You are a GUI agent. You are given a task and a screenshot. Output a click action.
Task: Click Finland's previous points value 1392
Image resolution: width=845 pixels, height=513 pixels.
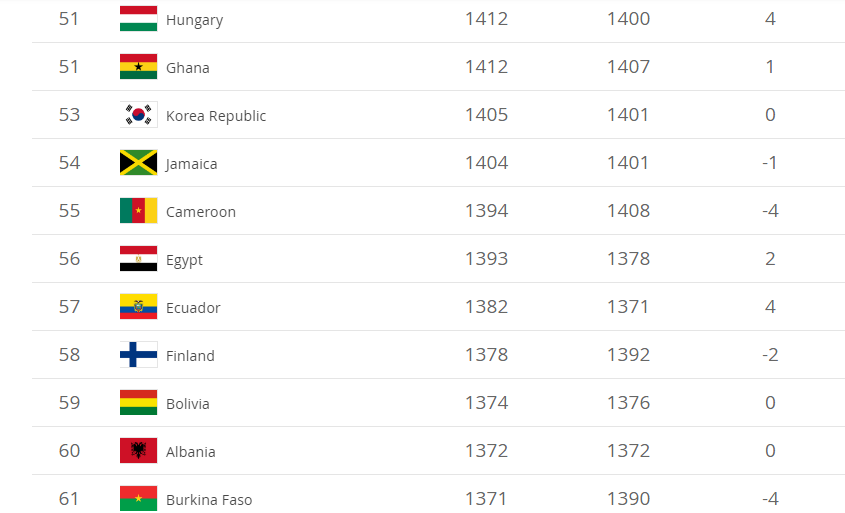628,355
